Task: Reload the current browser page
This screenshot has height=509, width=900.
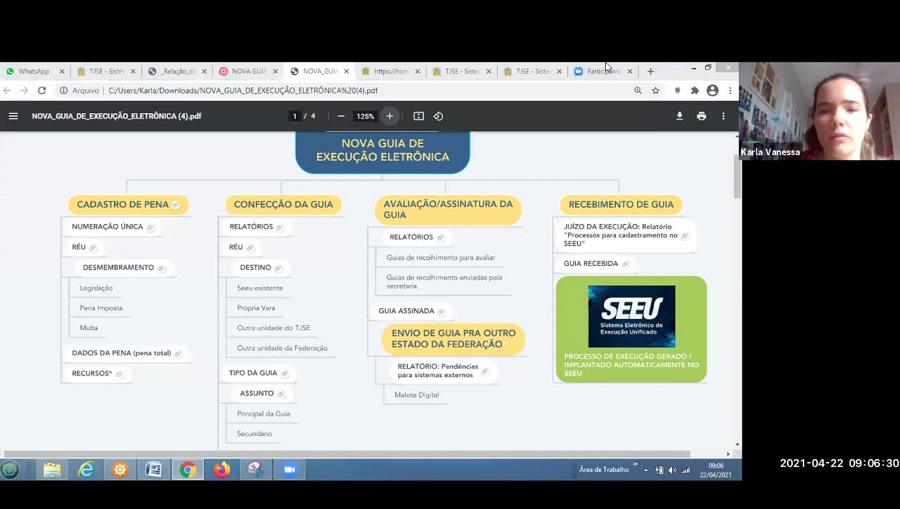Action: pyautogui.click(x=42, y=91)
